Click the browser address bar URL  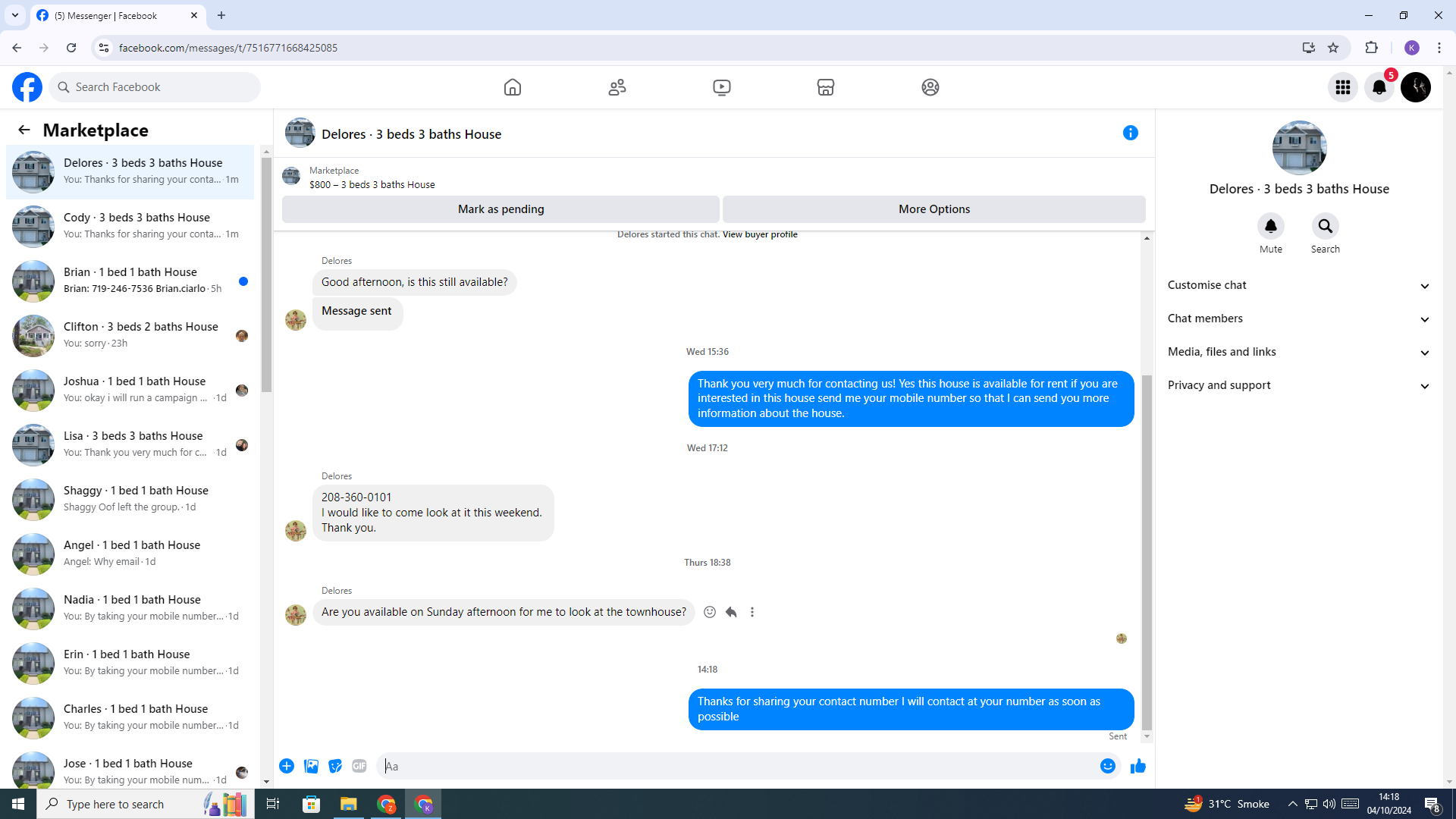[x=227, y=48]
